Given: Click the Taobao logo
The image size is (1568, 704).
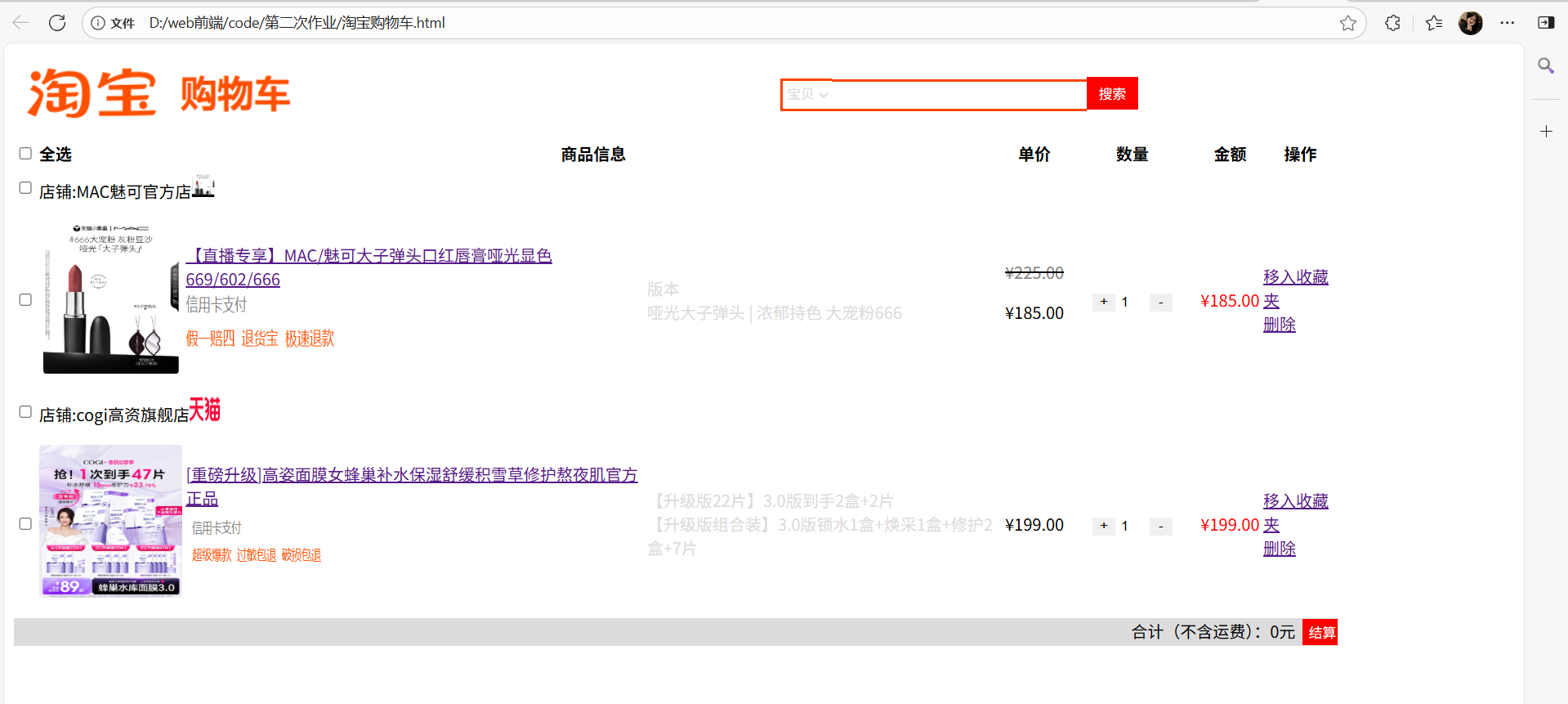Looking at the screenshot, I should click(92, 93).
